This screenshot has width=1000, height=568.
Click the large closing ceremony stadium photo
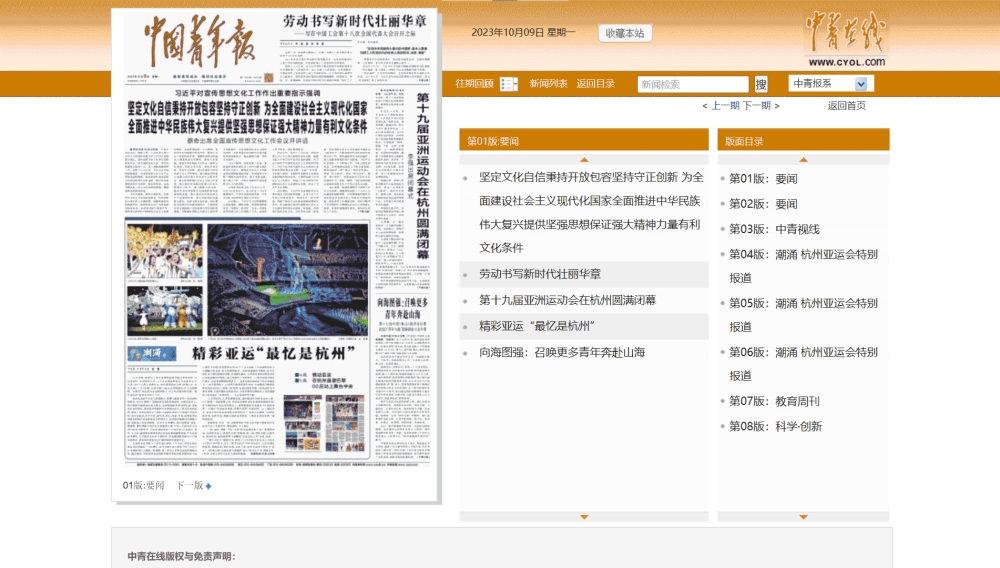pyautogui.click(x=288, y=279)
